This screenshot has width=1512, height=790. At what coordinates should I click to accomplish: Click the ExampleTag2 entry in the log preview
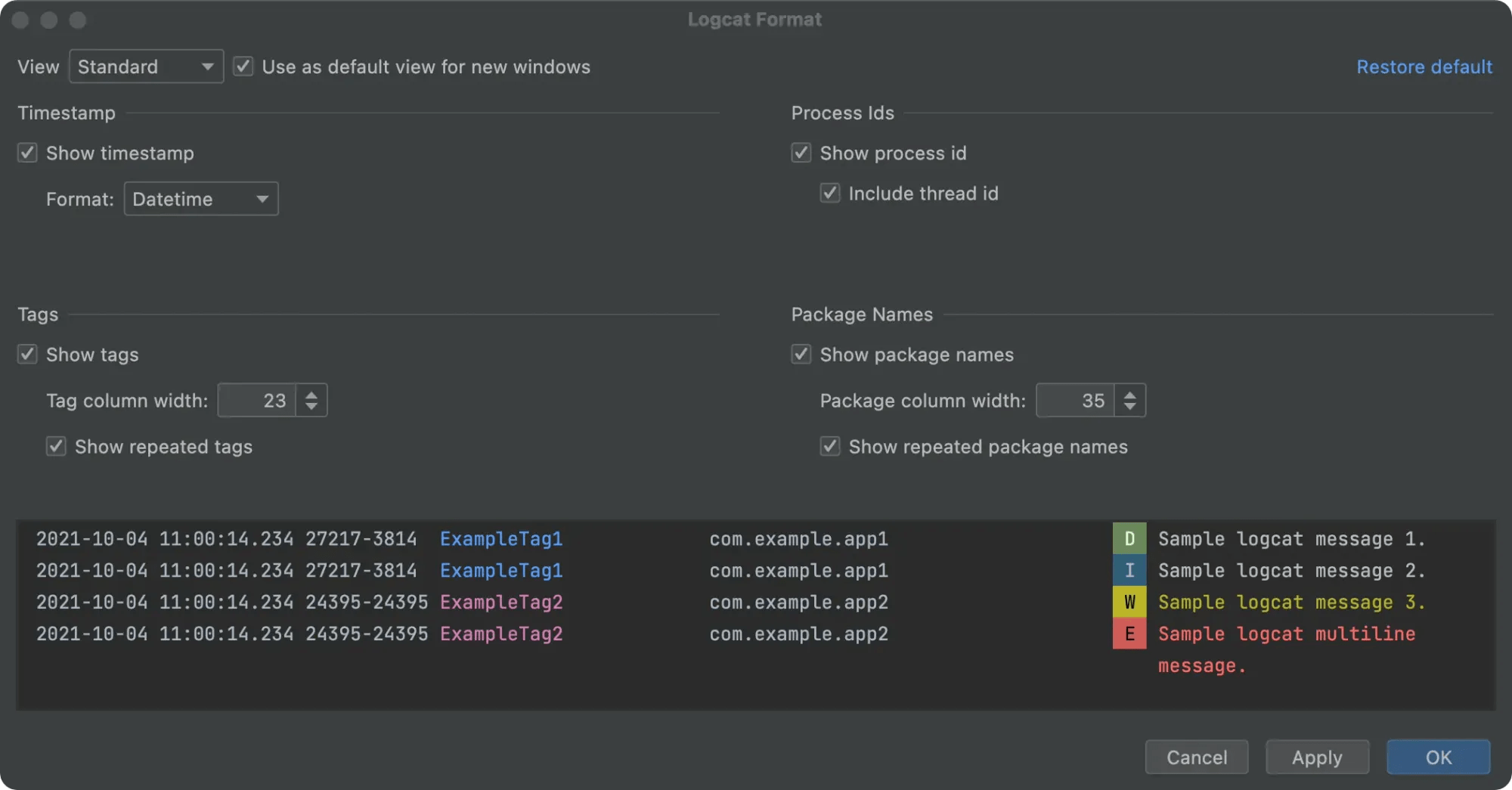click(500, 602)
